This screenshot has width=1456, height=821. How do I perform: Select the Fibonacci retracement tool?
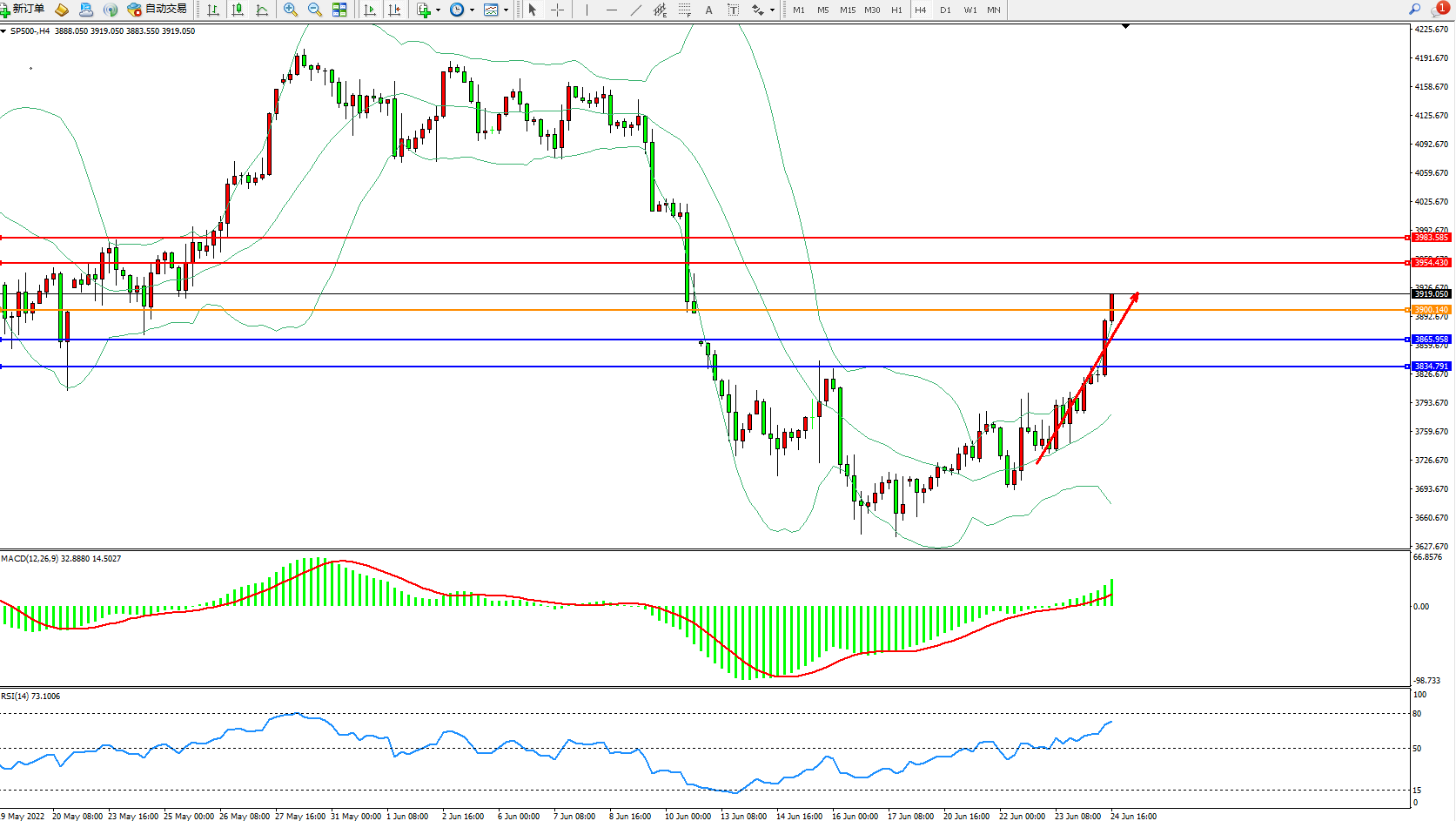(x=685, y=10)
